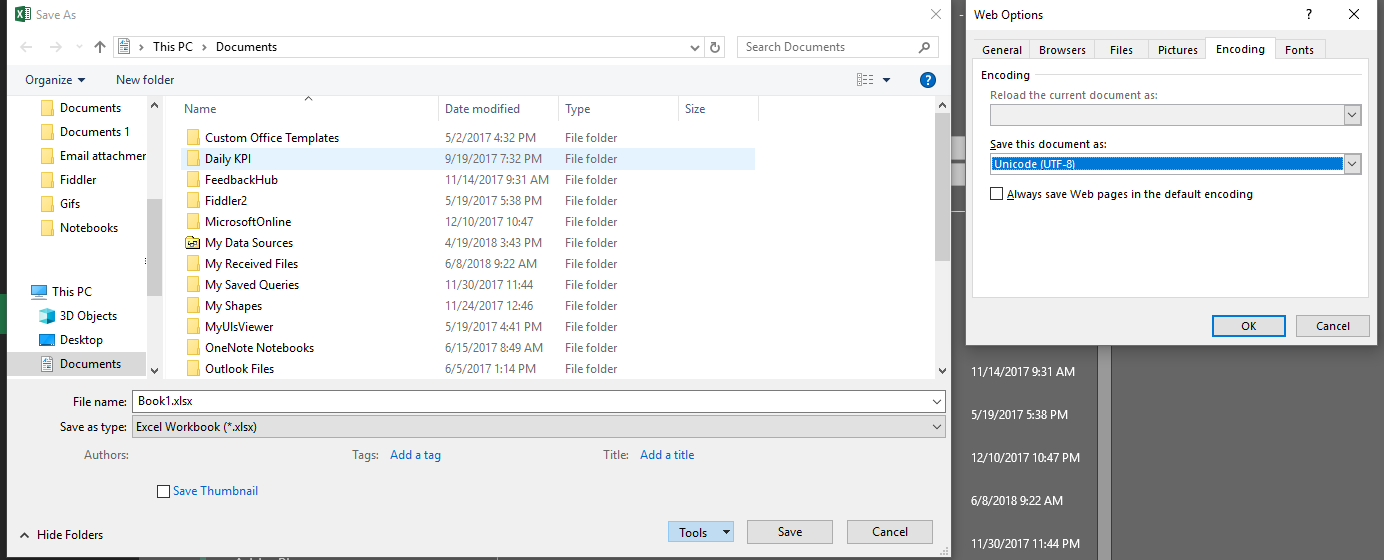Switch to the Pictures tab
The width and height of the screenshot is (1384, 560).
(x=1178, y=50)
